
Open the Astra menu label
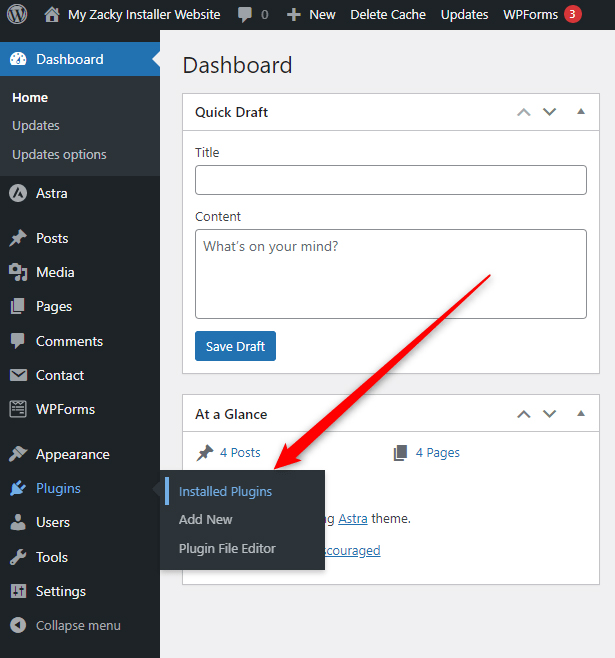coord(52,193)
